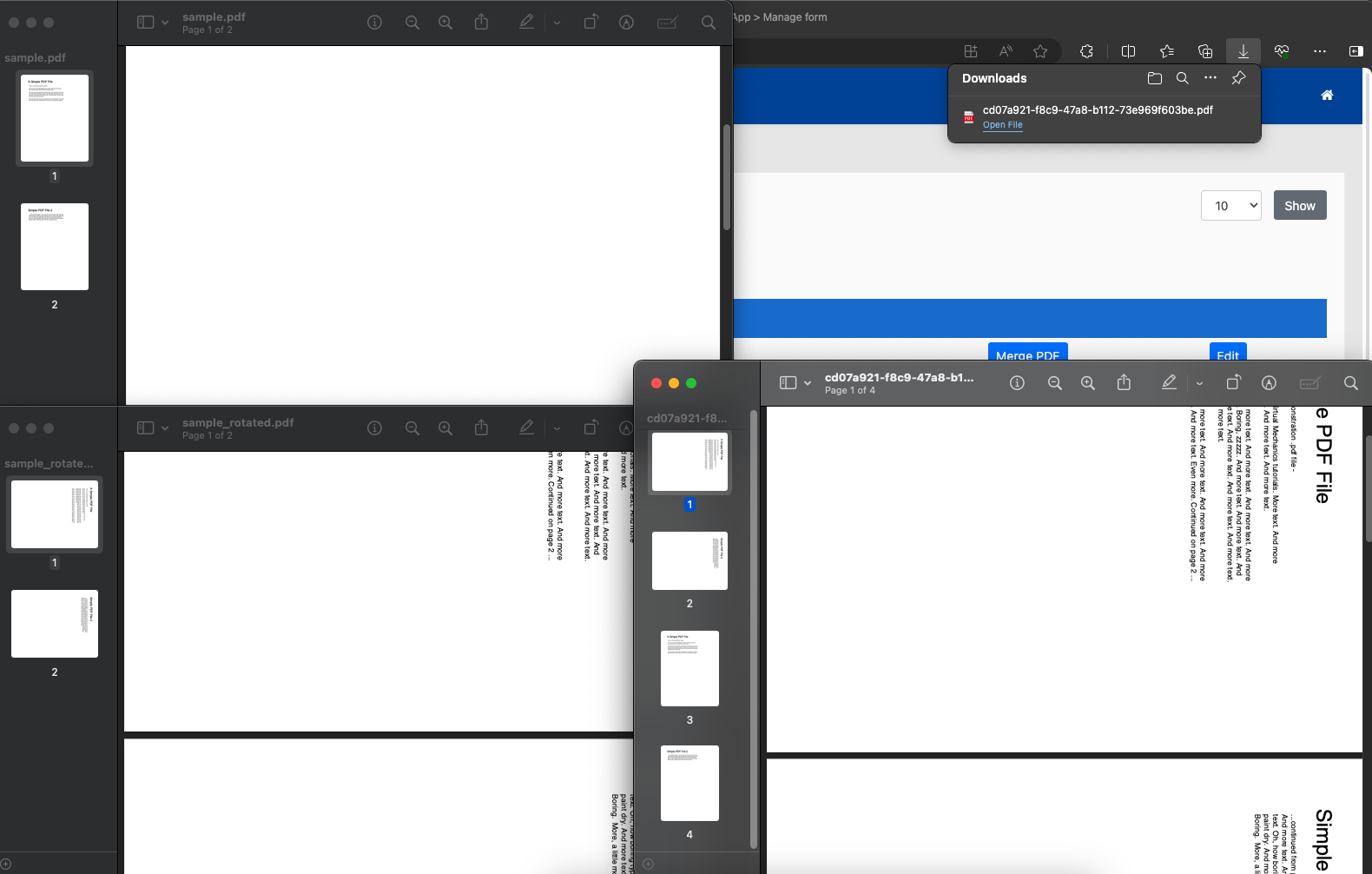Image resolution: width=1372 pixels, height=874 pixels.
Task: Open search in the cd07a921 Preview toolbar
Action: (x=1350, y=383)
